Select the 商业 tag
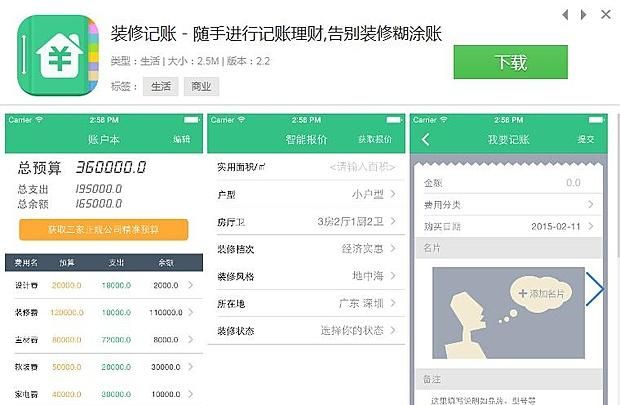The image size is (620, 405). pyautogui.click(x=201, y=86)
